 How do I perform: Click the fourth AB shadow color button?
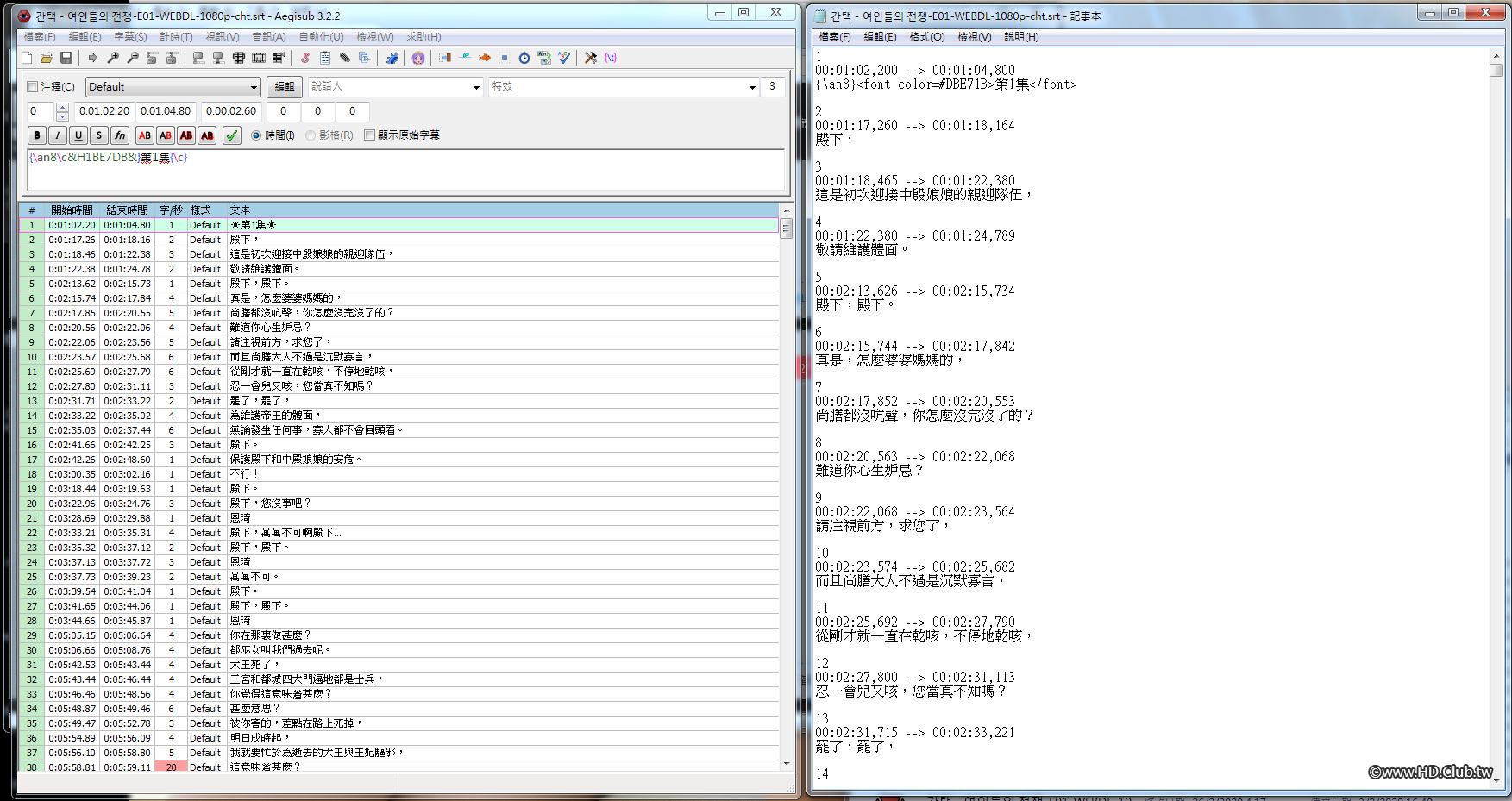[x=207, y=135]
